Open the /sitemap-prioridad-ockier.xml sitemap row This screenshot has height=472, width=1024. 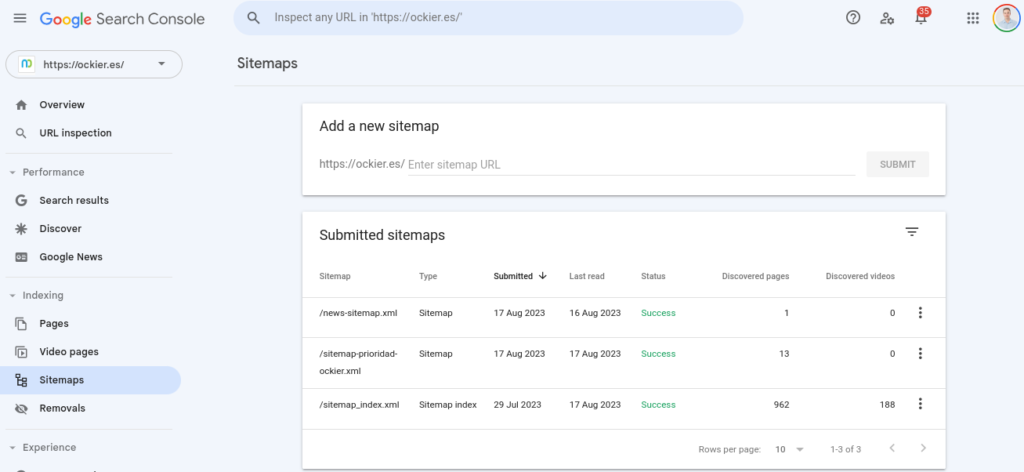624,362
